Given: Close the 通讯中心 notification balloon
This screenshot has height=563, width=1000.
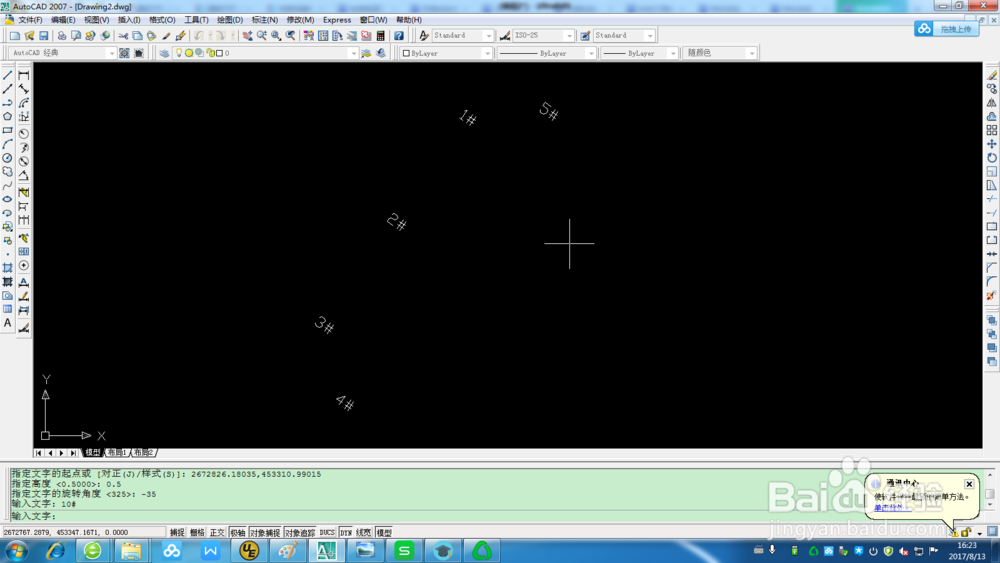Looking at the screenshot, I should (969, 484).
